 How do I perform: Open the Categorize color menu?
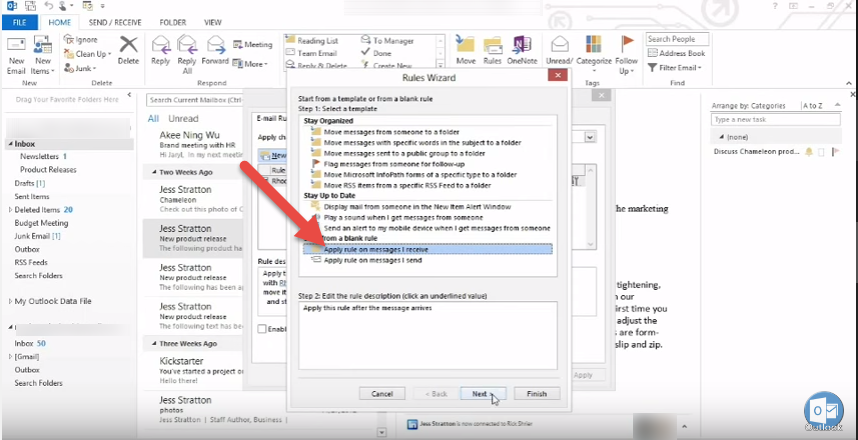coord(594,55)
